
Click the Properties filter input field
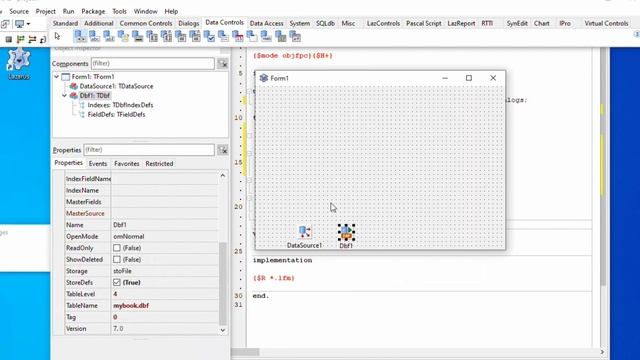click(149, 150)
